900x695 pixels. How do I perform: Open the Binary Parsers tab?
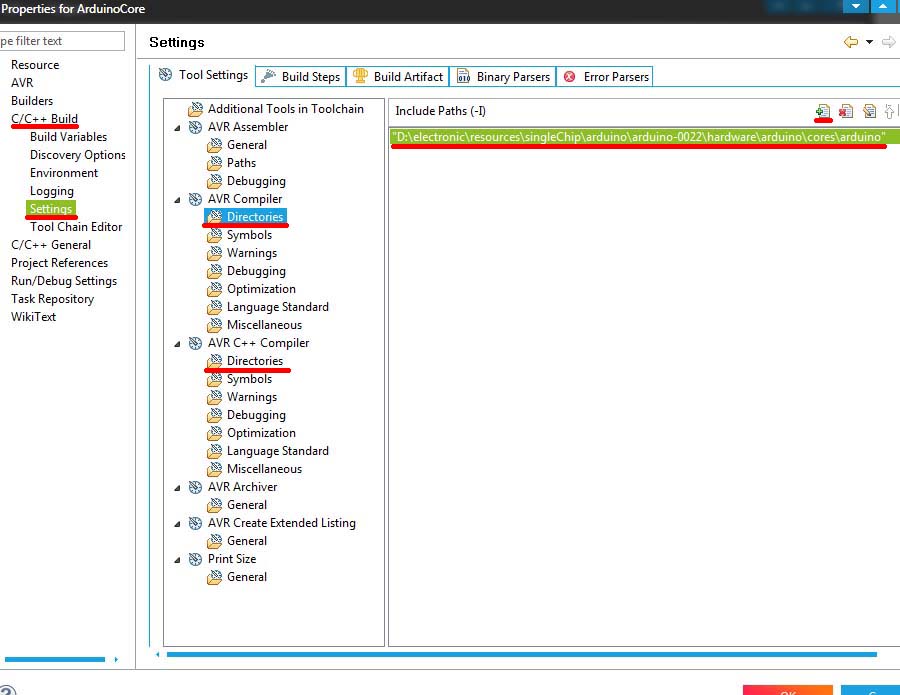coord(503,76)
